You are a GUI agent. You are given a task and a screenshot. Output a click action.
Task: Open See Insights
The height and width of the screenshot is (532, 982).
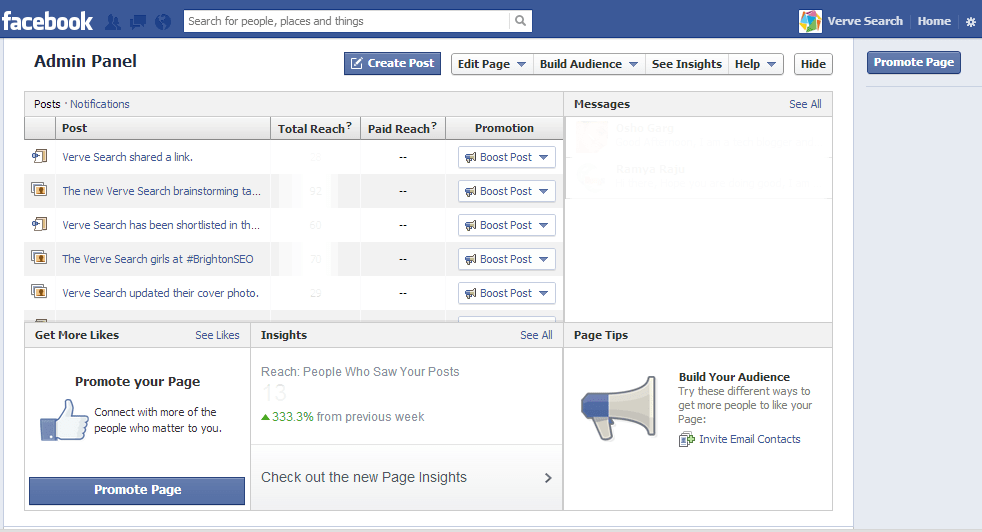click(x=686, y=64)
